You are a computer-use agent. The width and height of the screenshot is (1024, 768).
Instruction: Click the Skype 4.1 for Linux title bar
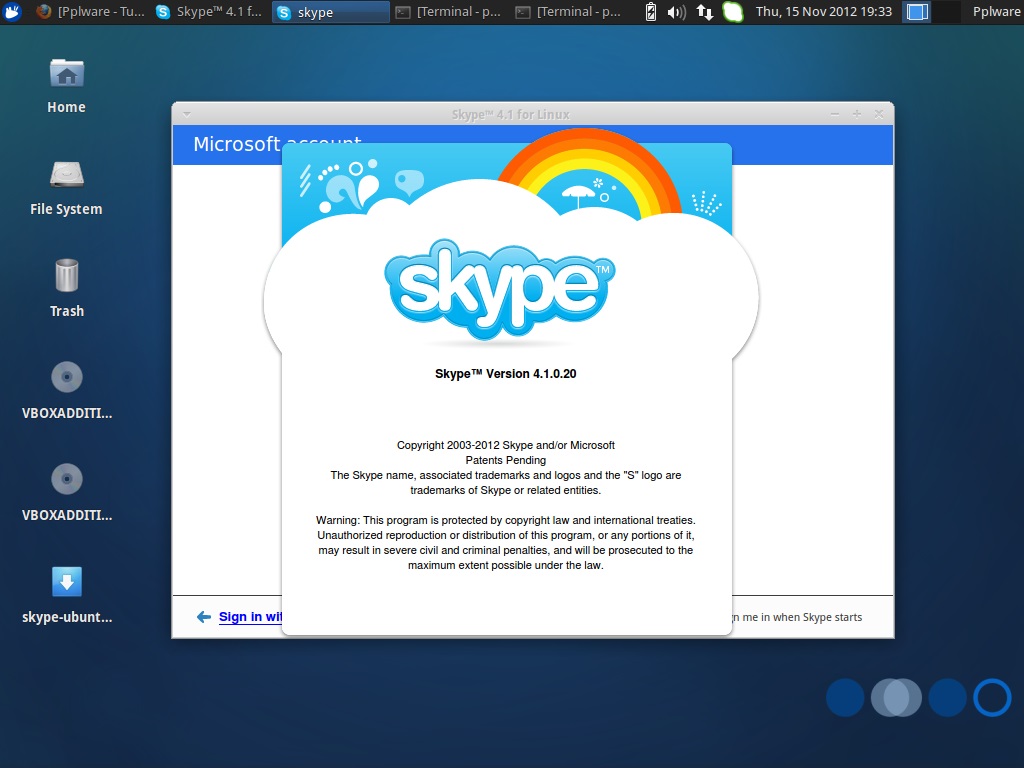coord(511,114)
